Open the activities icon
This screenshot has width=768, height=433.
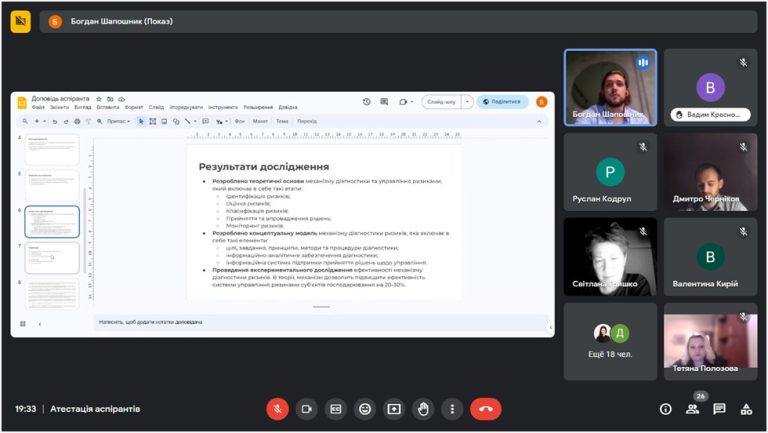[746, 409]
